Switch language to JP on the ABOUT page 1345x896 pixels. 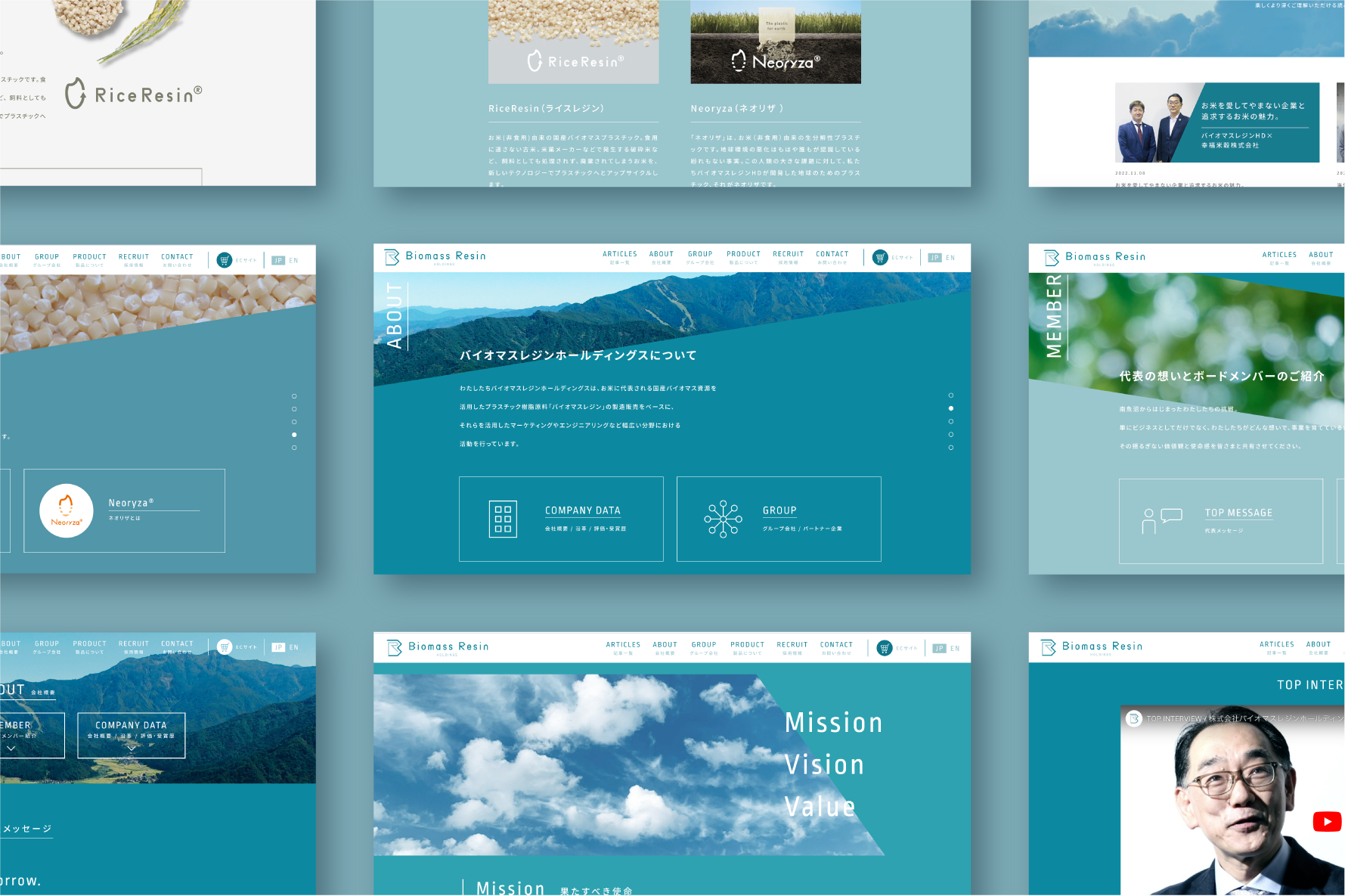(x=935, y=258)
